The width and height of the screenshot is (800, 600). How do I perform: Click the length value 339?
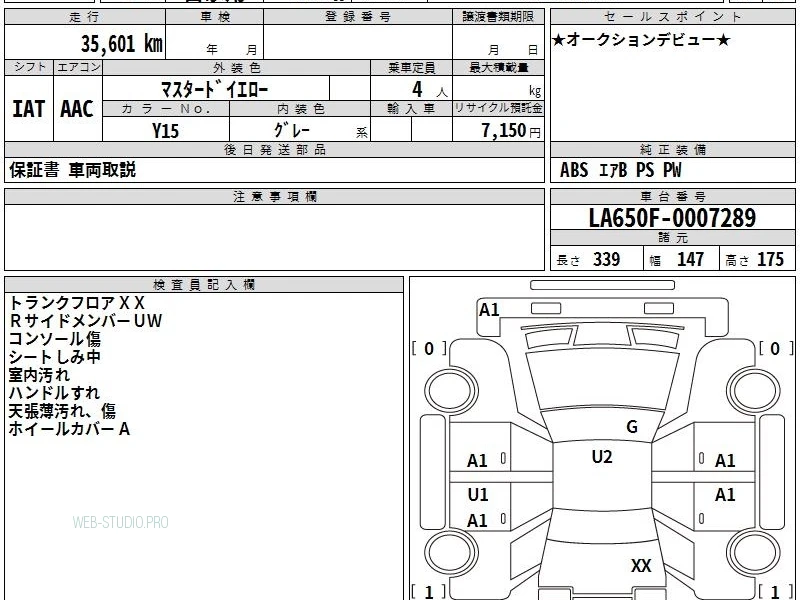pyautogui.click(x=607, y=259)
